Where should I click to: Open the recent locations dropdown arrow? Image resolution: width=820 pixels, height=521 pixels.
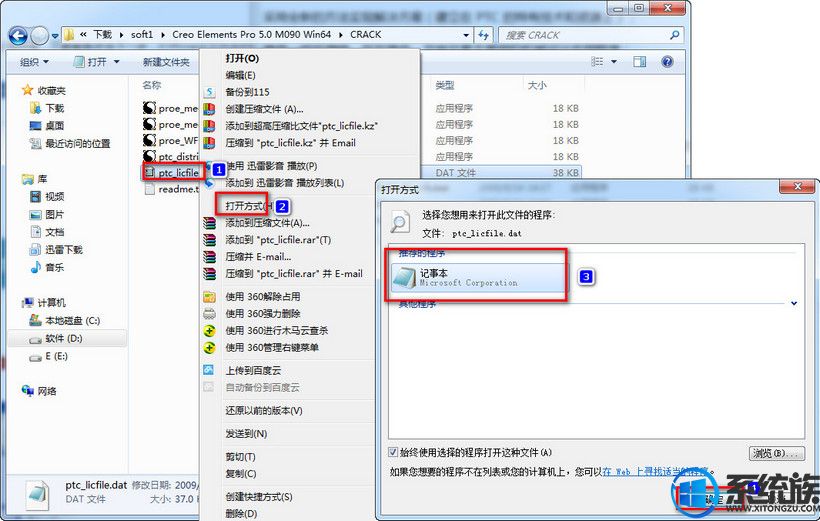pos(55,37)
